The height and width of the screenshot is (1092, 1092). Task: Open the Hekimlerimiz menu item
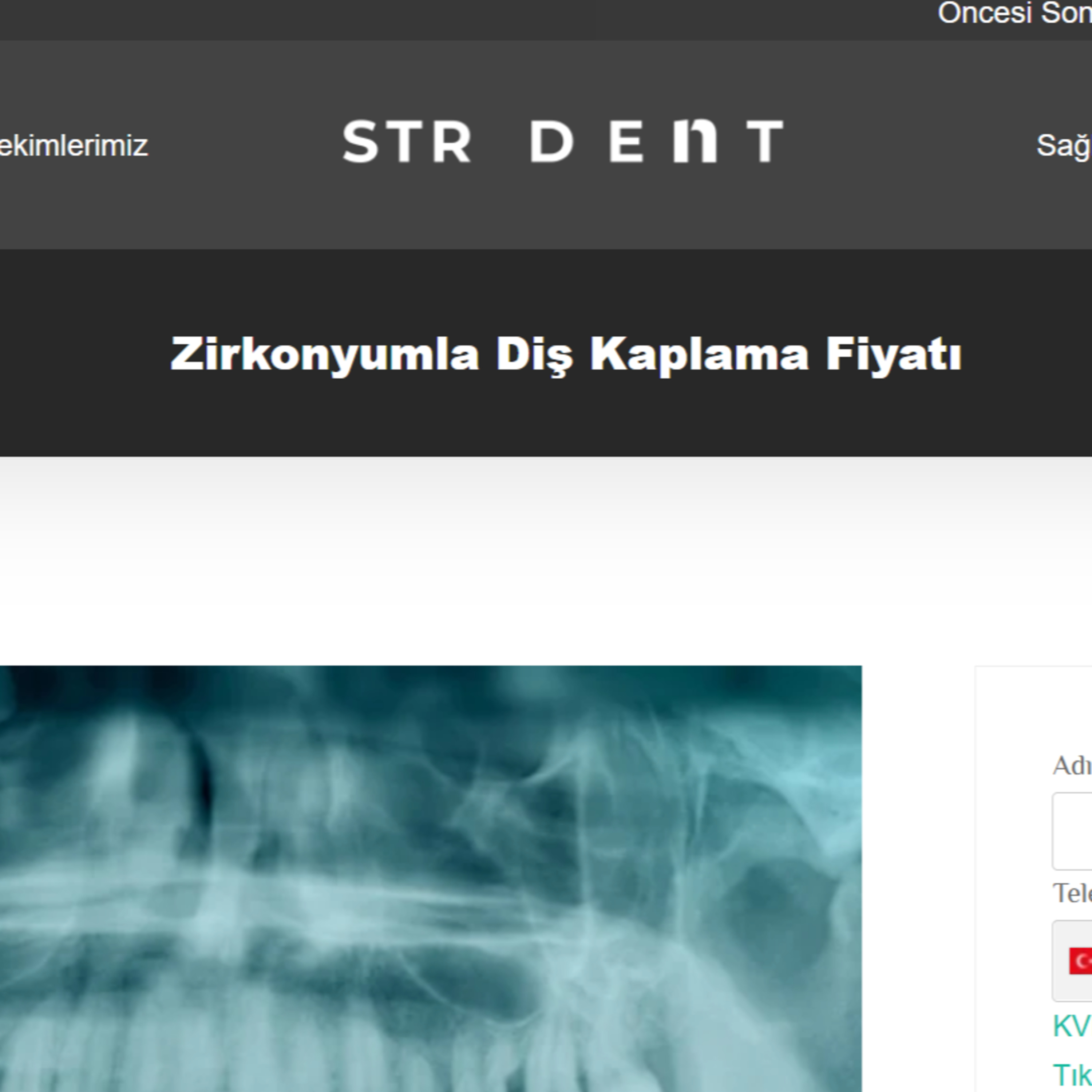[x=74, y=146]
